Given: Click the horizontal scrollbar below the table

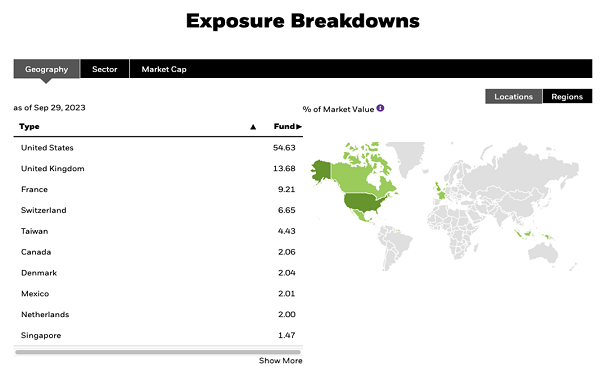Looking at the screenshot, I should point(158,352).
